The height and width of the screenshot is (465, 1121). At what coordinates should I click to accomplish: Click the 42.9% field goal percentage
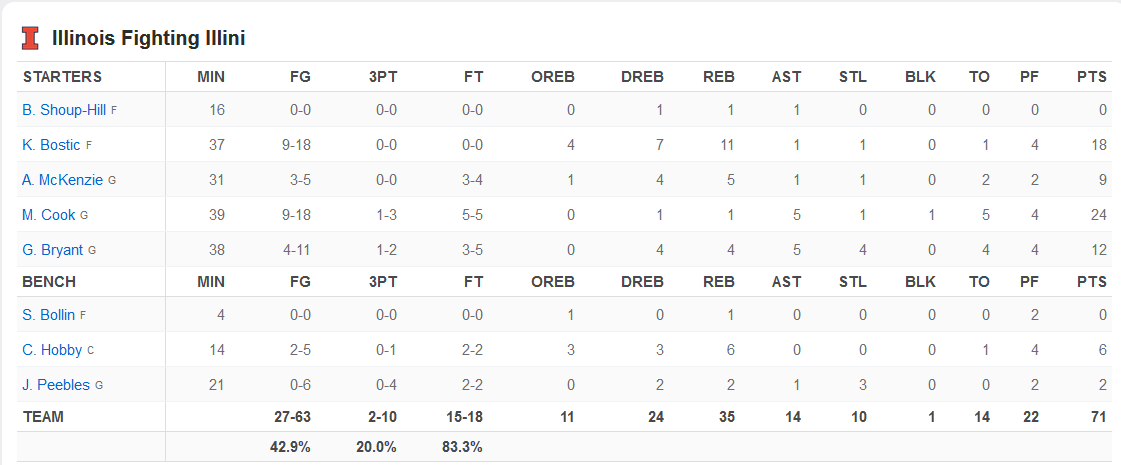(290, 447)
